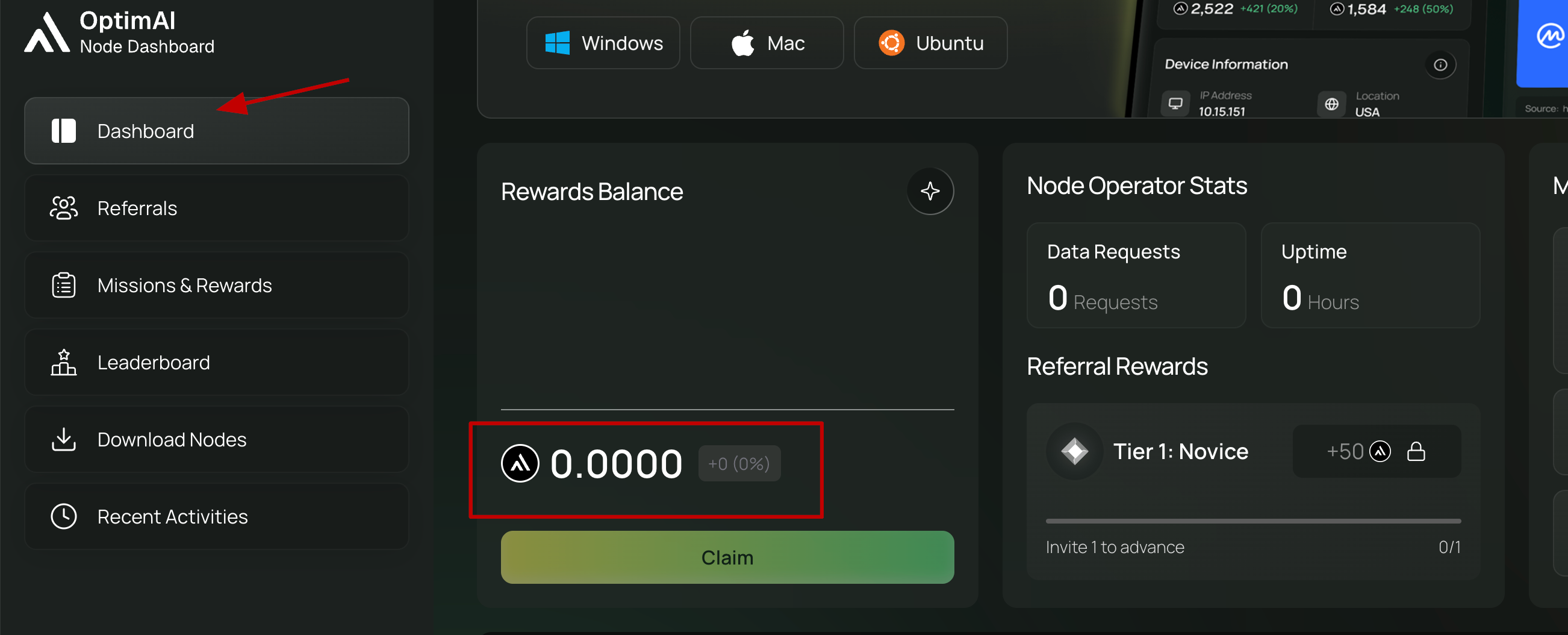
Task: Click the monitor icon beside IP Address
Action: pos(1175,104)
